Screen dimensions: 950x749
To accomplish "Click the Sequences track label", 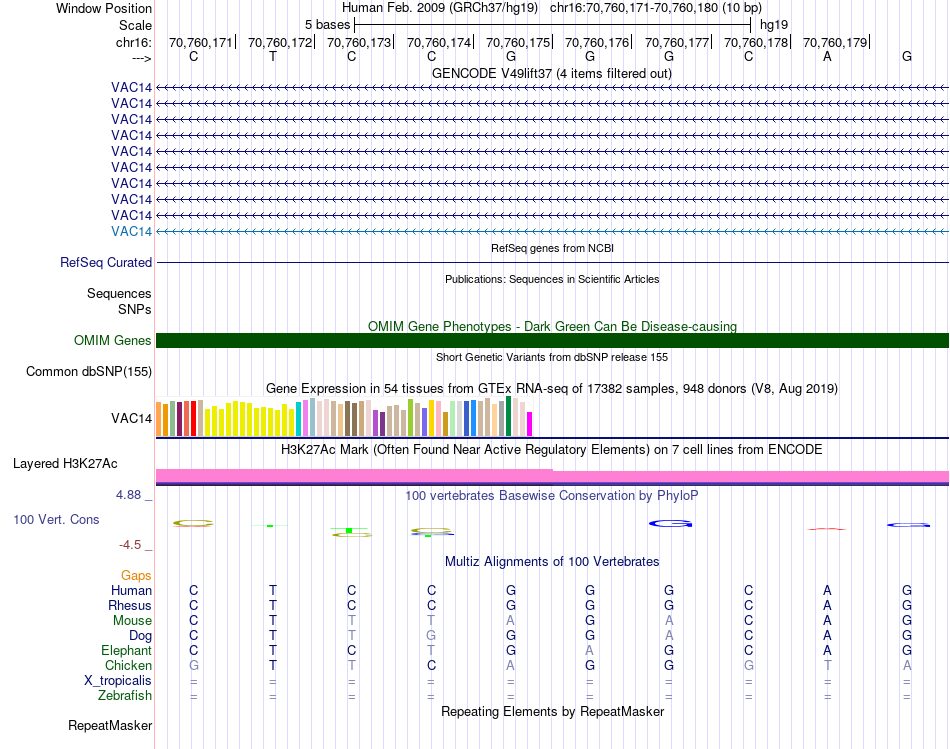I will [x=119, y=293].
